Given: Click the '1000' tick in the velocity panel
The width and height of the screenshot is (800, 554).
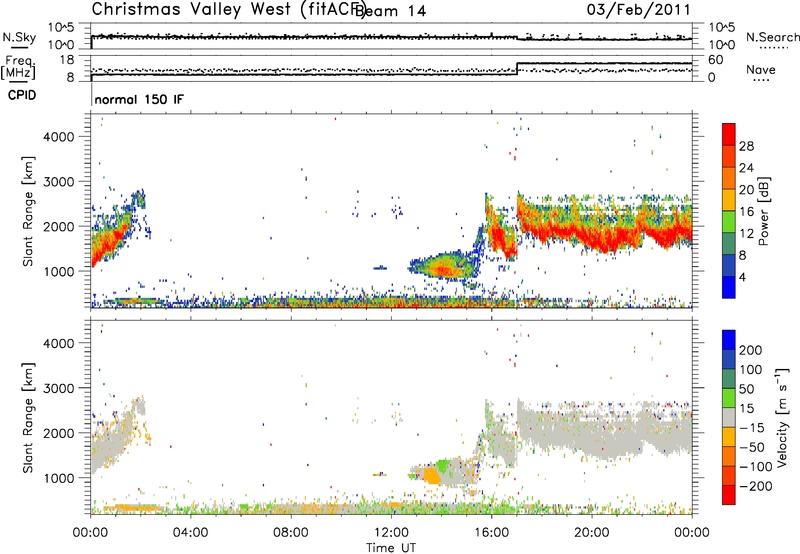Looking at the screenshot, I should [59, 478].
